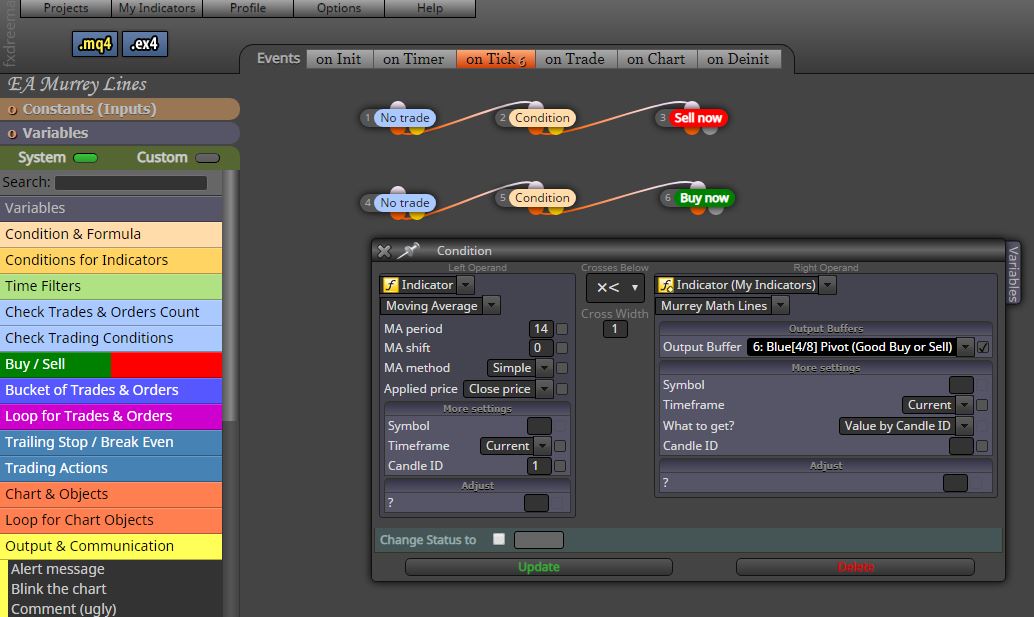
Task: Toggle the Output Buffer checkbox
Action: pyautogui.click(x=983, y=347)
